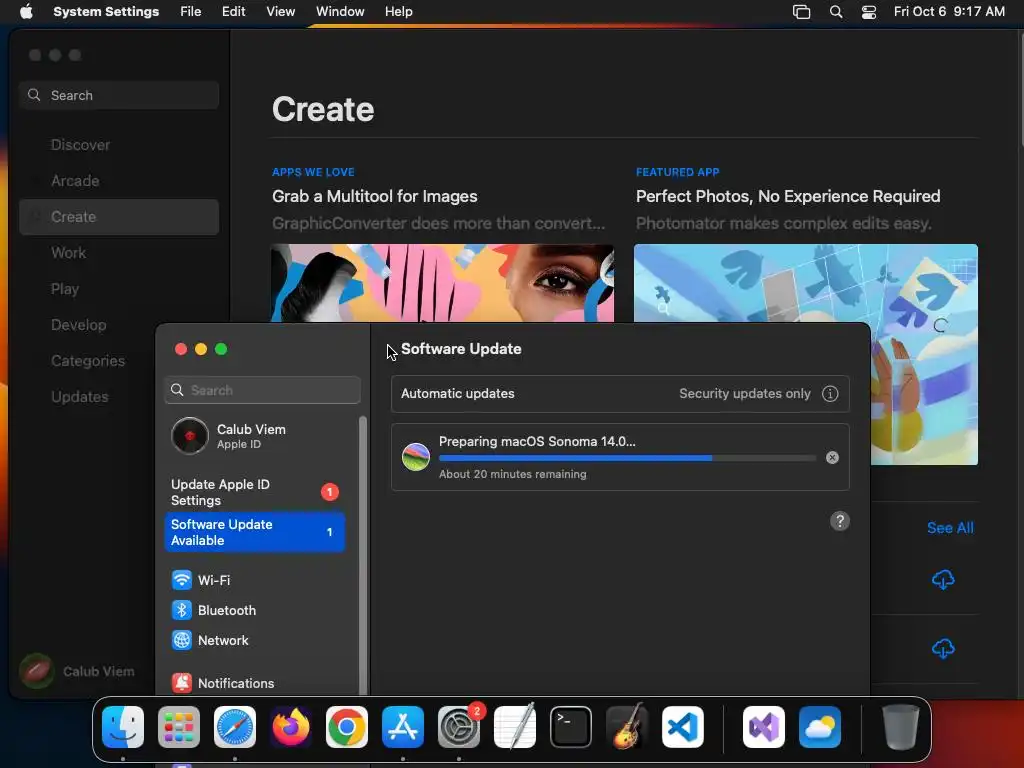Open the Apple menu
The height and width of the screenshot is (768, 1024).
[26, 12]
